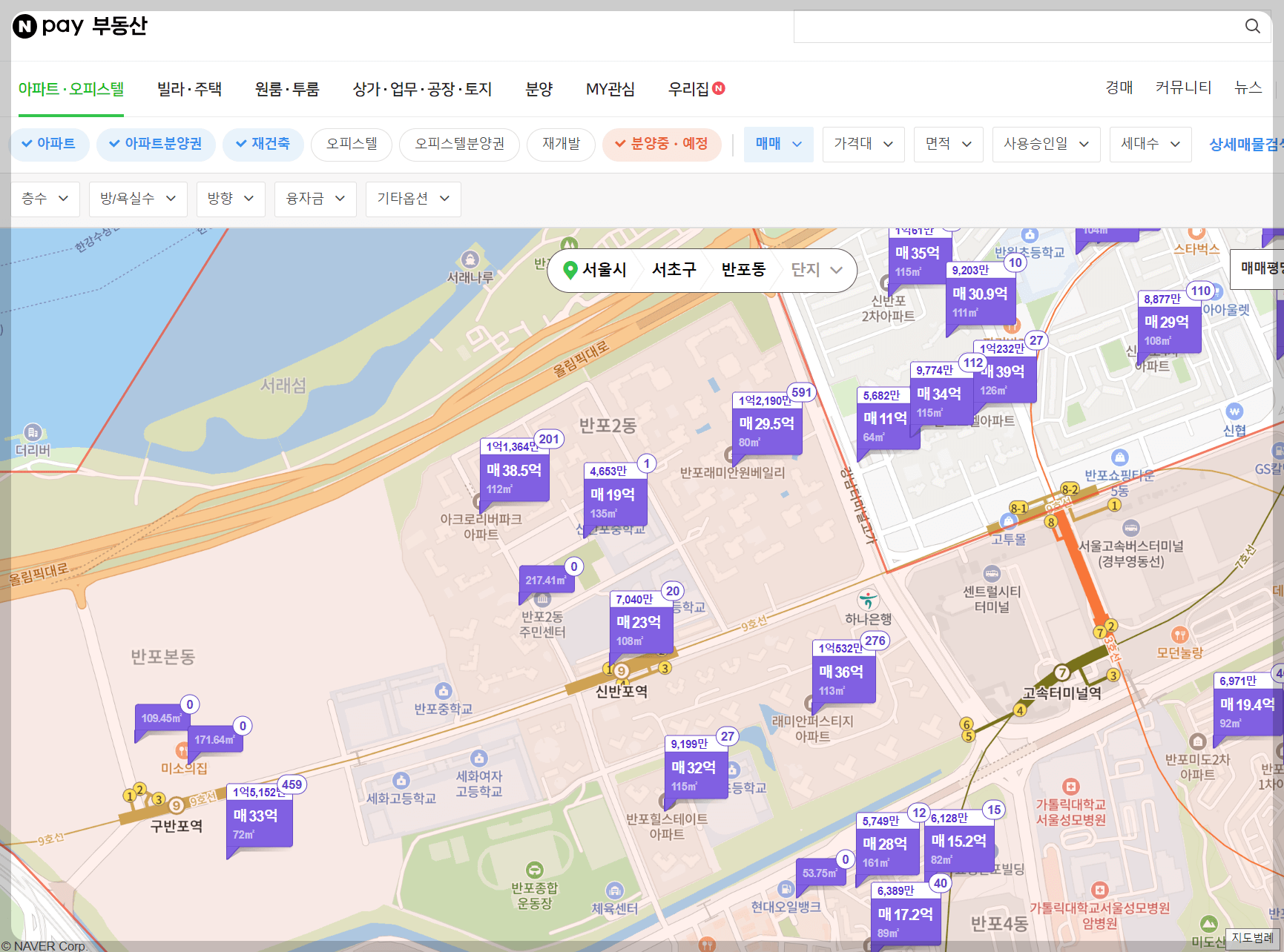The width and height of the screenshot is (1284, 952).
Task: Click 서초구 in location breadcrumb
Action: point(674,270)
